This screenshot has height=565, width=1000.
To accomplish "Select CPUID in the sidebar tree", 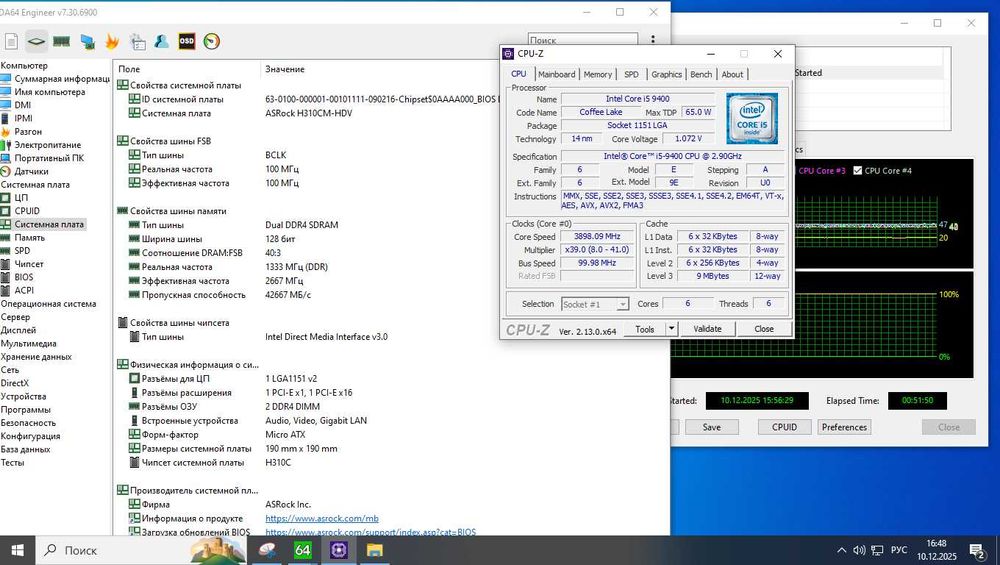I will [27, 211].
